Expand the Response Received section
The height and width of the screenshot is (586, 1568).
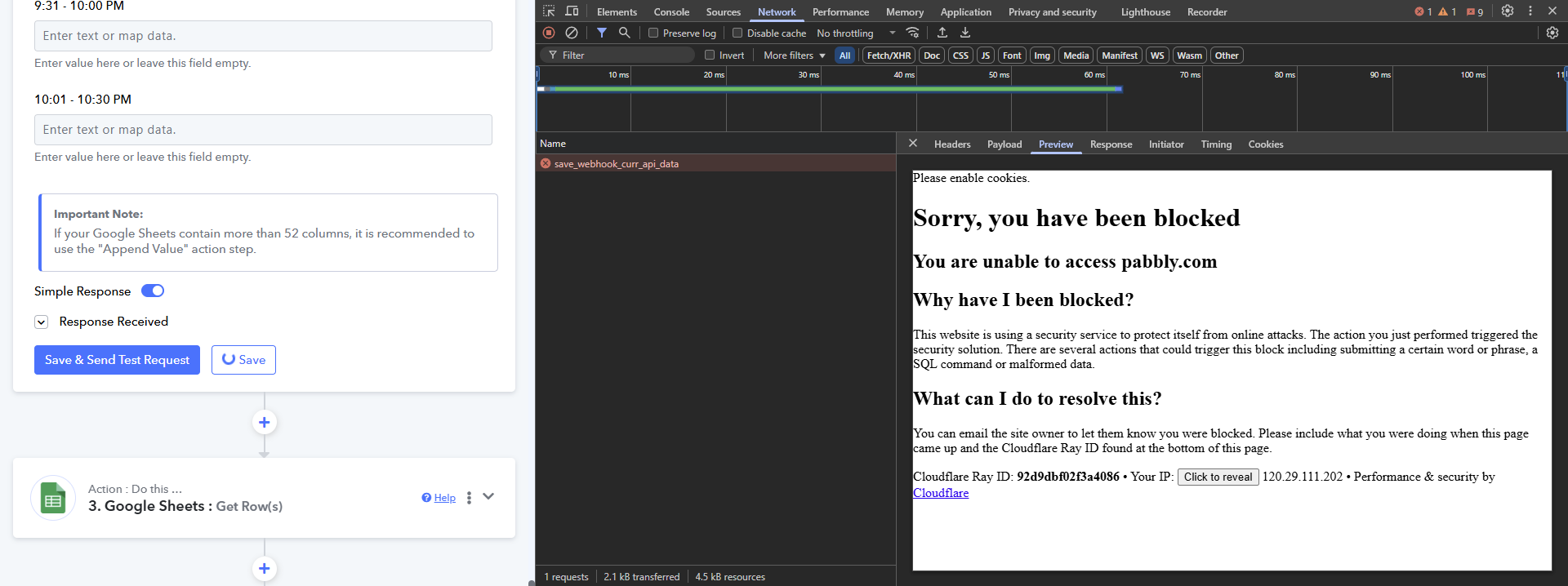[41, 322]
